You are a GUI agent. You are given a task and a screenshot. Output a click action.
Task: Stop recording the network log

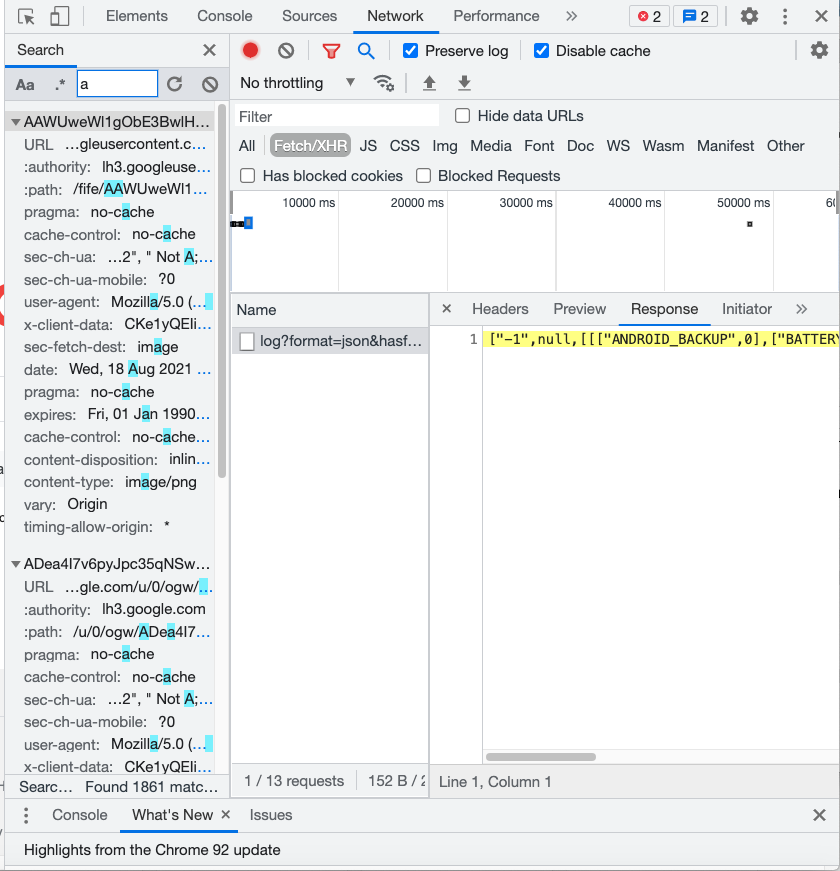pyautogui.click(x=251, y=51)
